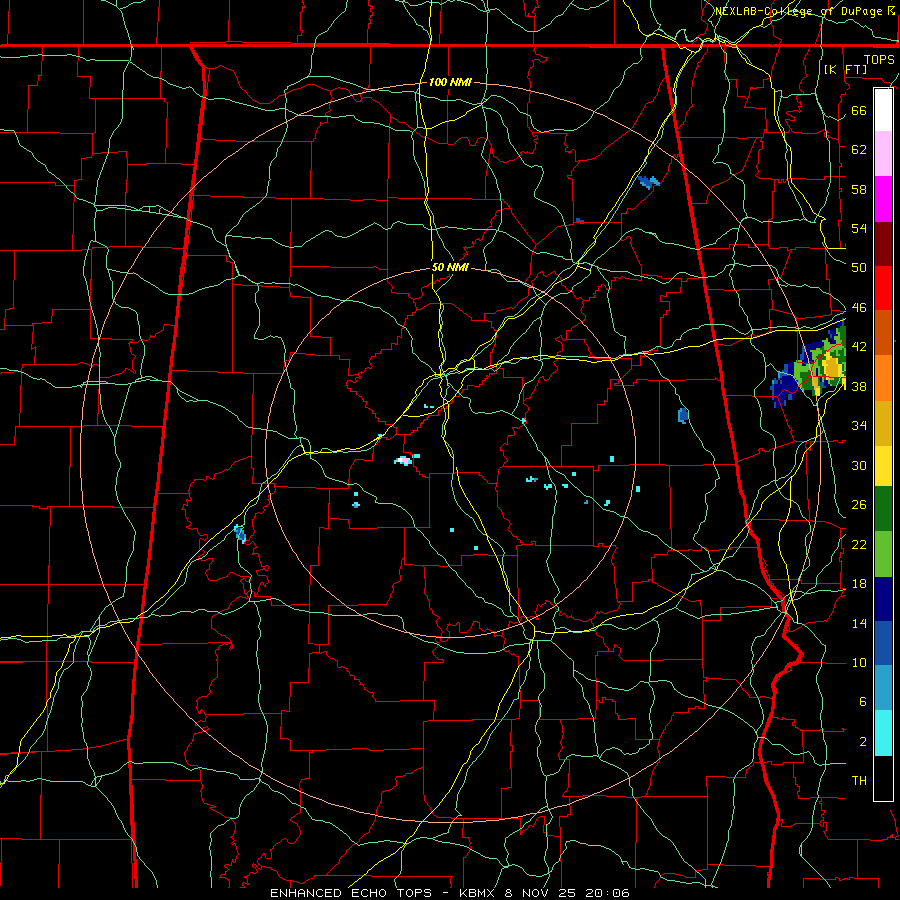
Task: Click the light blue 6–10 kft swatch
Action: (883, 688)
